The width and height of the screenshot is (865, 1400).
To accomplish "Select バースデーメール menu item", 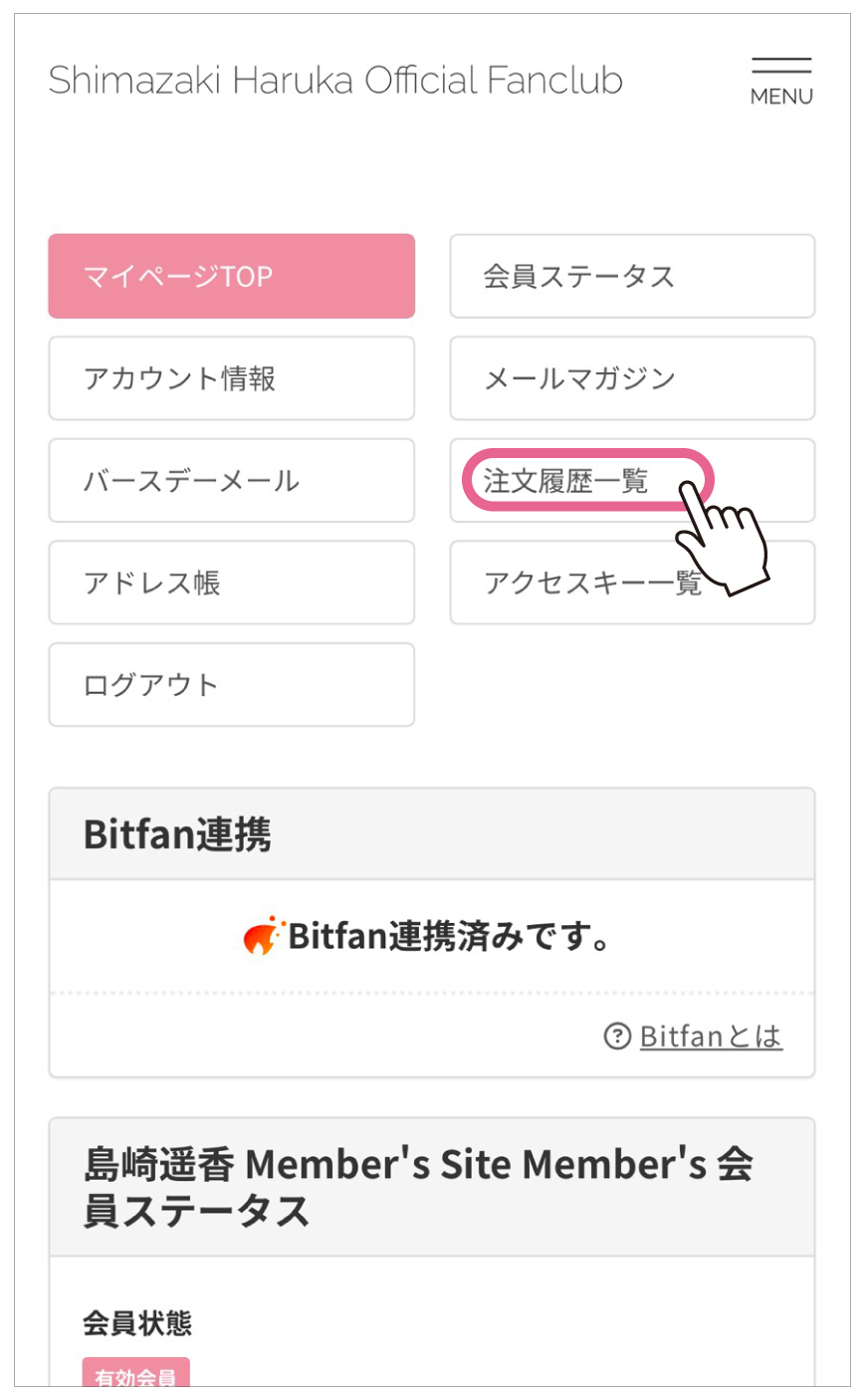I will 231,481.
